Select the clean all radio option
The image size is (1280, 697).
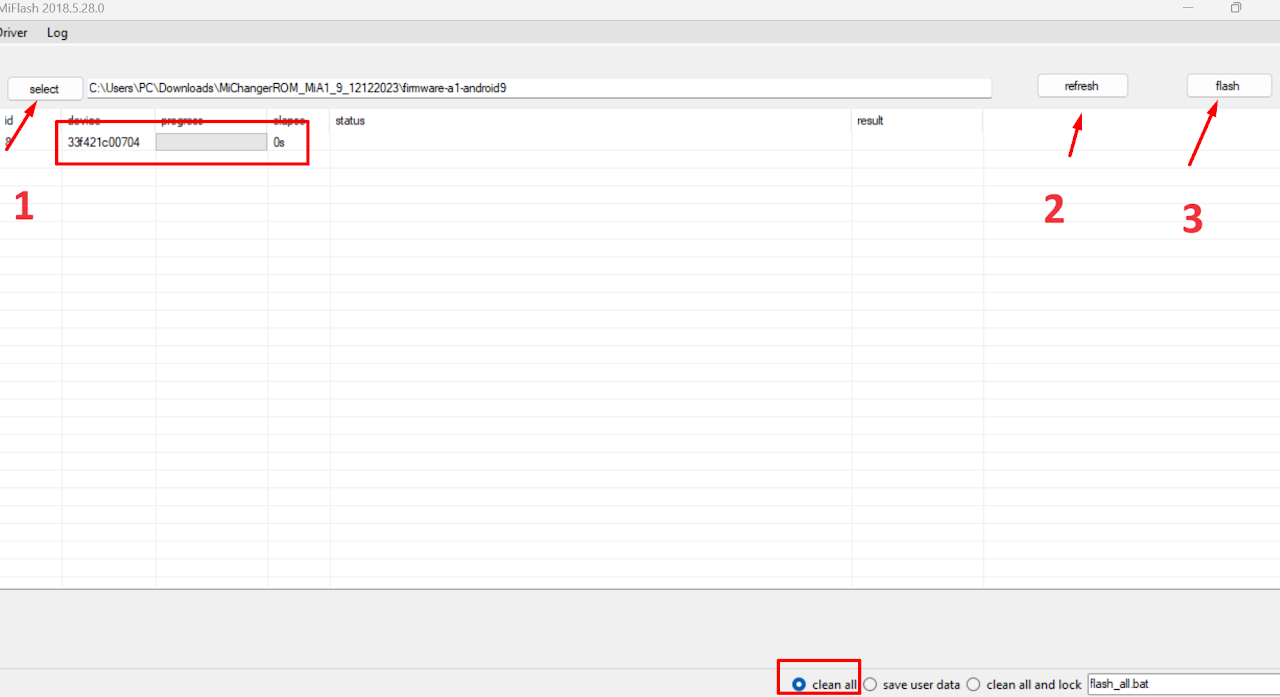tap(799, 685)
